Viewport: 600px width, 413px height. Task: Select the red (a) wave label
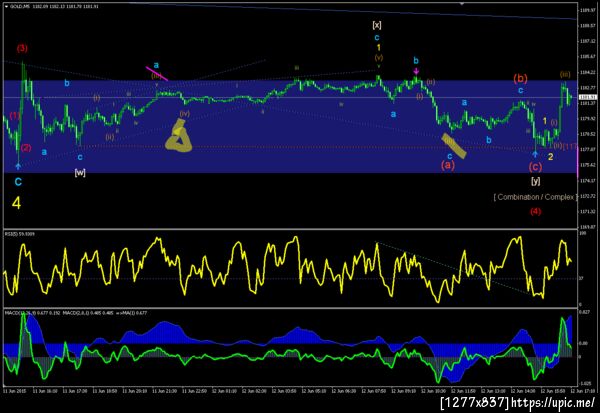(x=448, y=165)
